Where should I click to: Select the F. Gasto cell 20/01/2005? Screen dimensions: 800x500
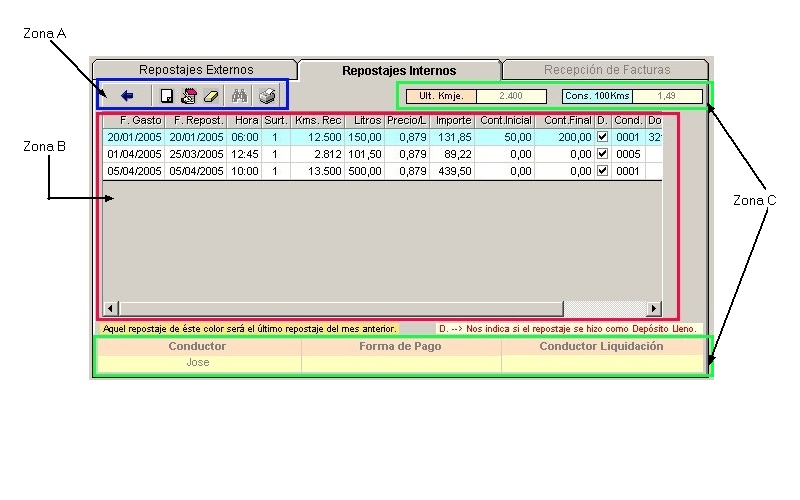click(x=134, y=137)
